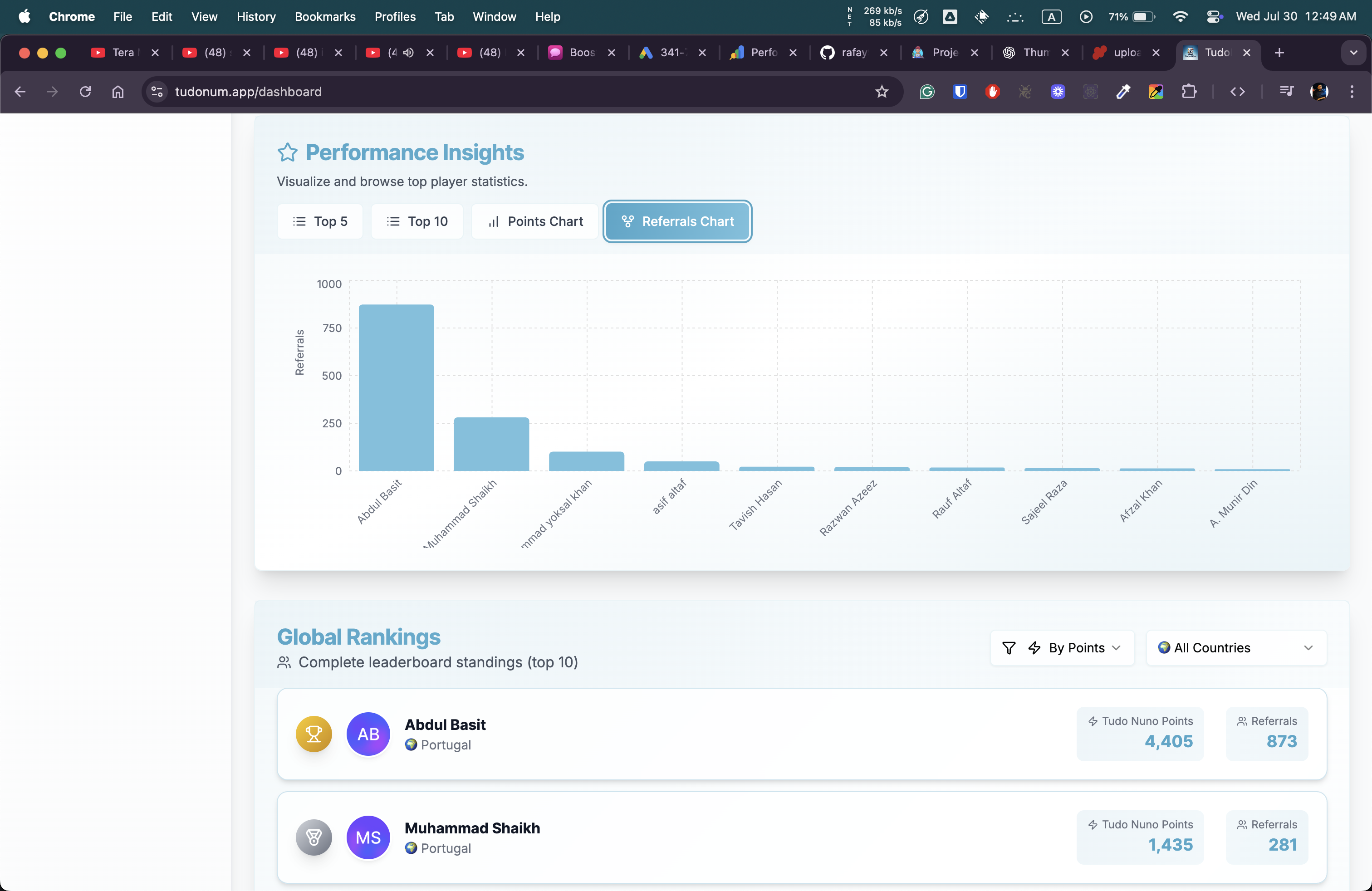This screenshot has width=1372, height=891.
Task: Click the bookmark star icon in address bar
Action: point(882,92)
